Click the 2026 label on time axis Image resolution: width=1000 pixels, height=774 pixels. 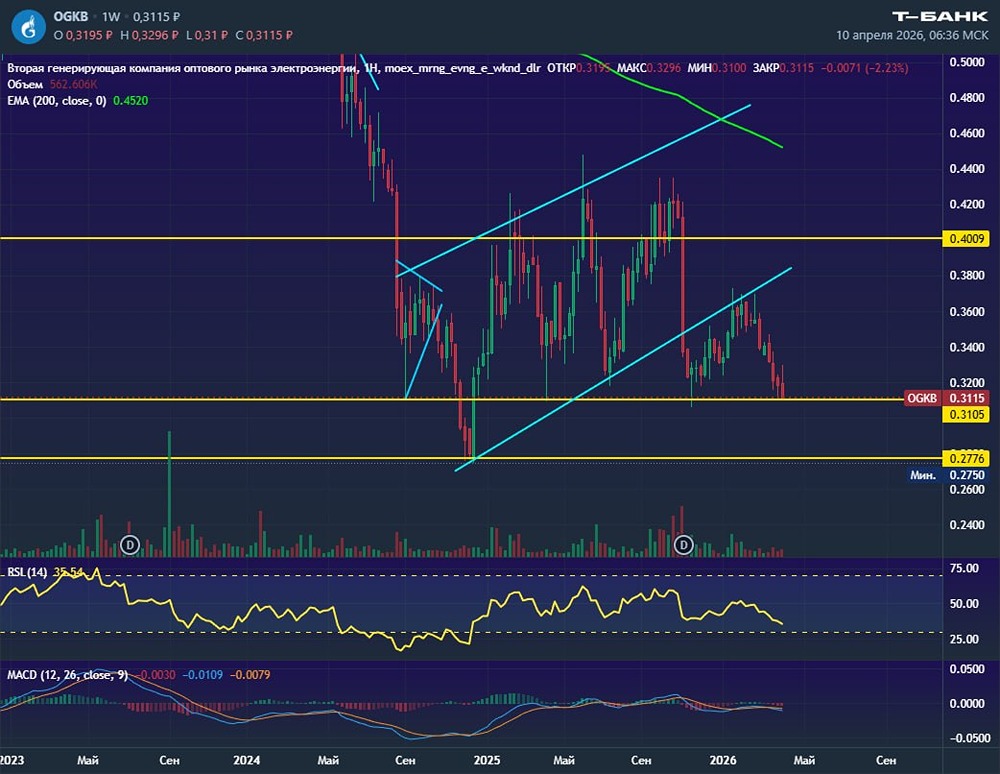[x=723, y=760]
